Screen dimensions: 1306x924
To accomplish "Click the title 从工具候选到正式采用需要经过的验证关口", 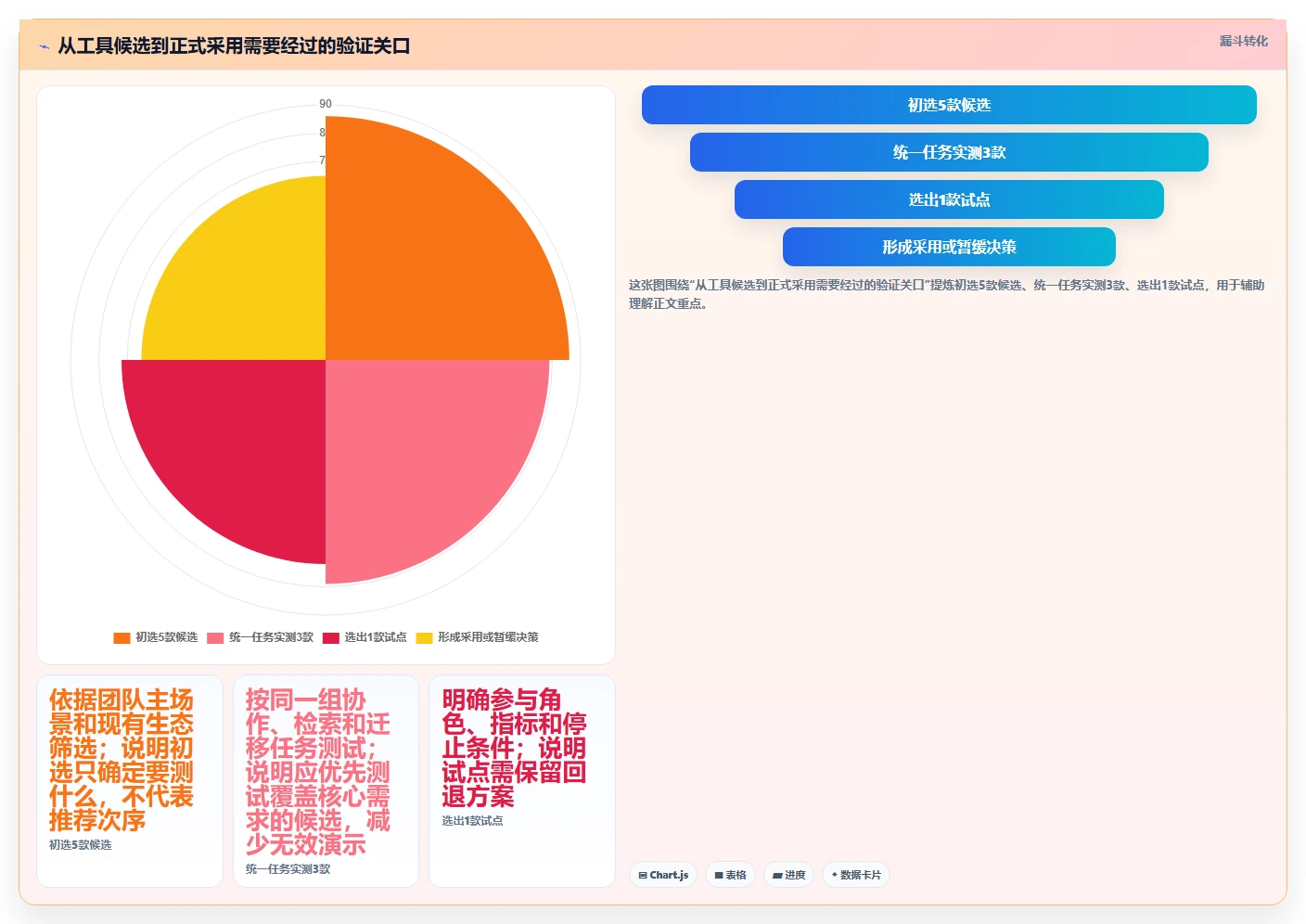I will point(234,46).
